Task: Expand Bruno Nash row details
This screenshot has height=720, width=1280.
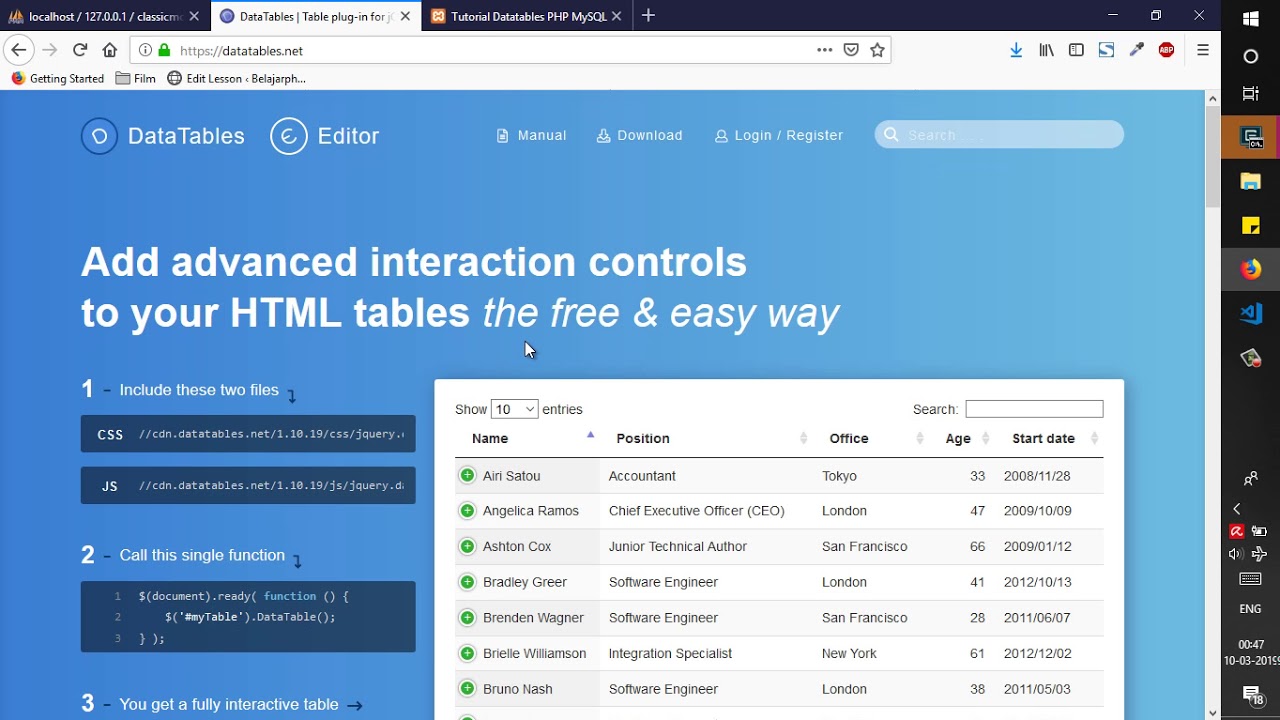Action: click(x=467, y=688)
